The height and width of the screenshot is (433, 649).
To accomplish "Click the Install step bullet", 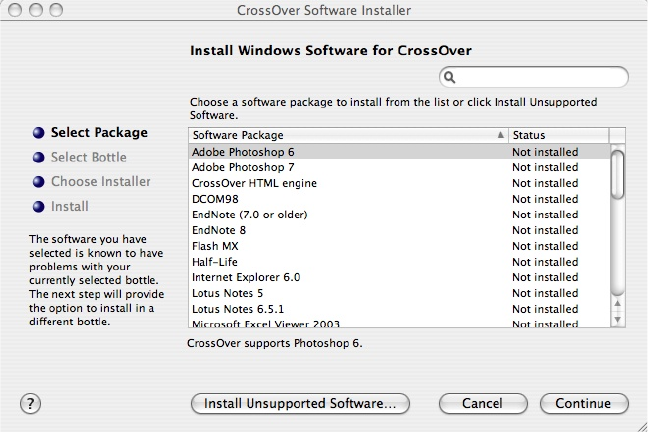I will [x=39, y=207].
